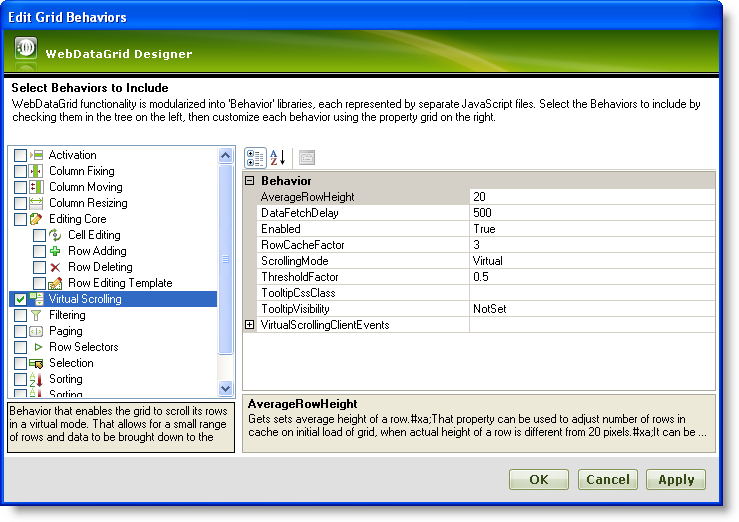Select the Row Selectors tree item
Image resolution: width=739 pixels, height=522 pixels.
83,347
